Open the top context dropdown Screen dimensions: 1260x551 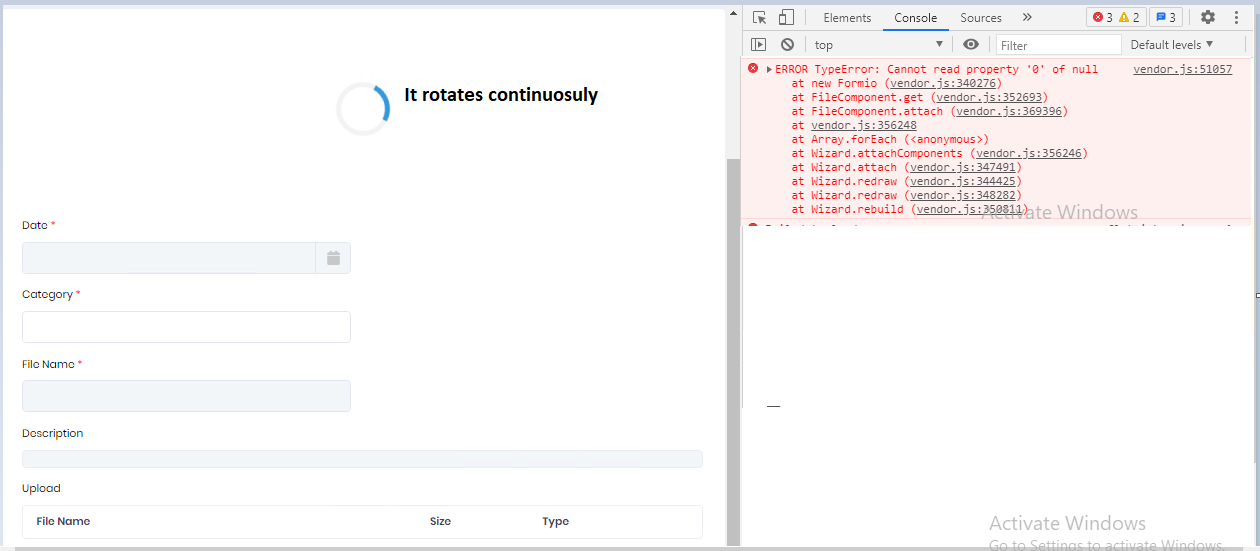(x=879, y=45)
